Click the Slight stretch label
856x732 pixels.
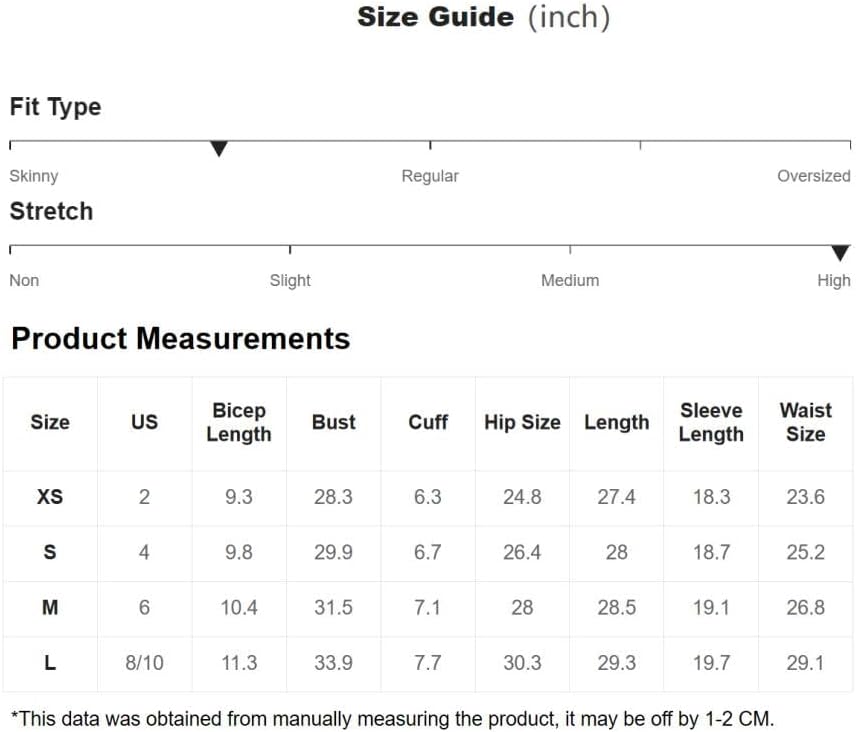[x=290, y=281]
